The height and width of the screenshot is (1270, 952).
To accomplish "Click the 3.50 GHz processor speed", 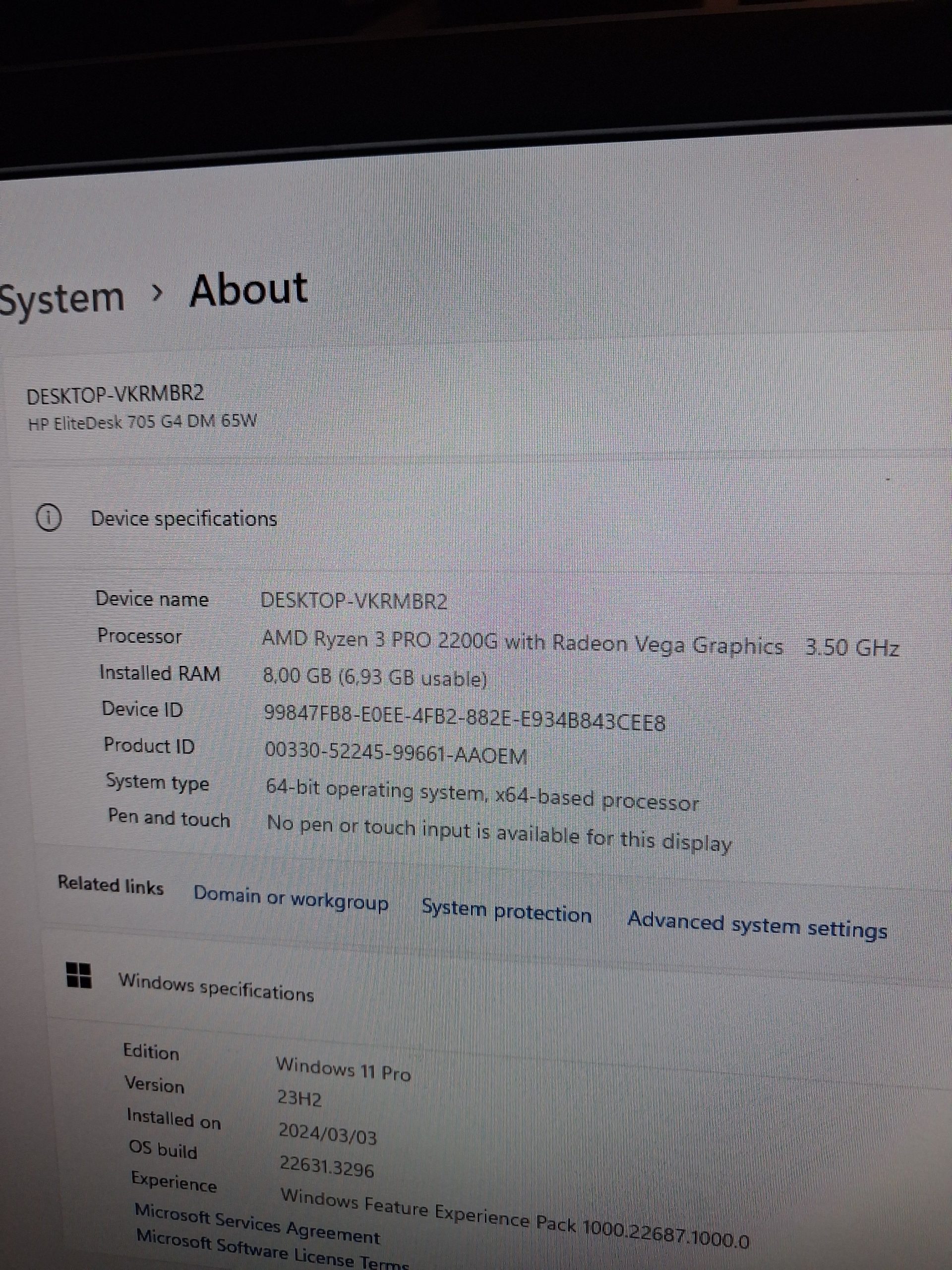I will (x=851, y=647).
